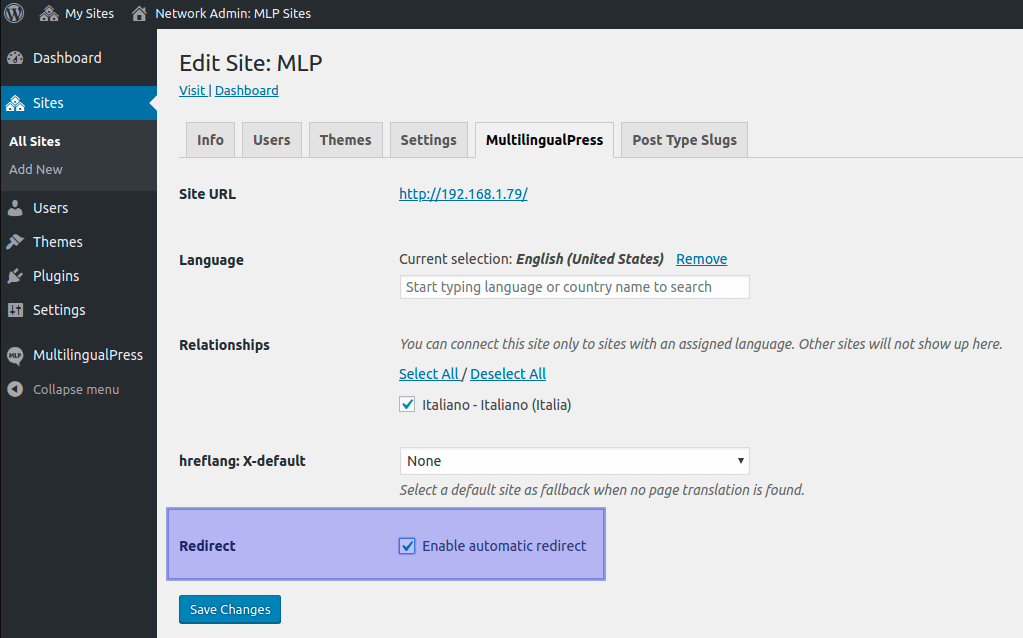Image resolution: width=1023 pixels, height=638 pixels.
Task: Click the 'Select a default site as fallback' hint
Action: click(602, 490)
